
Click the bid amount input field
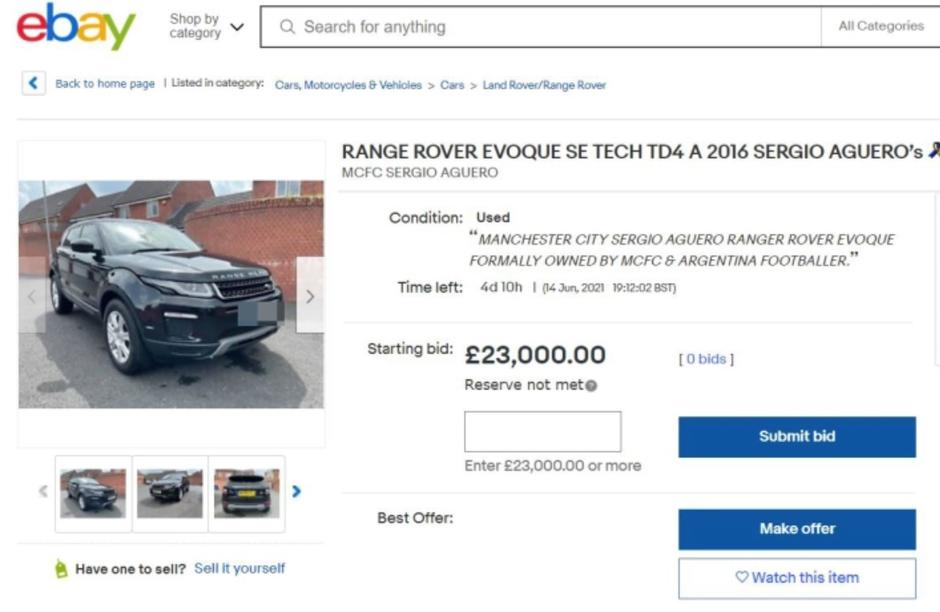point(542,432)
